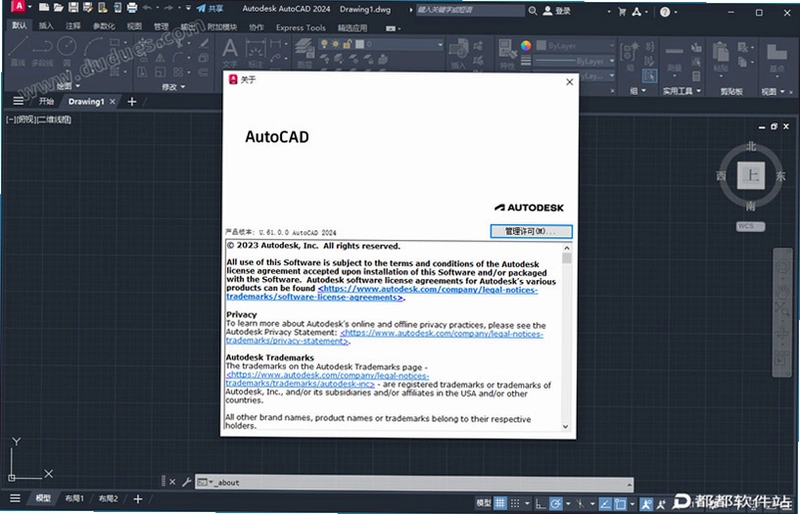Switch to the Parametric ribbon tab
The image size is (800, 514).
coord(104,26)
